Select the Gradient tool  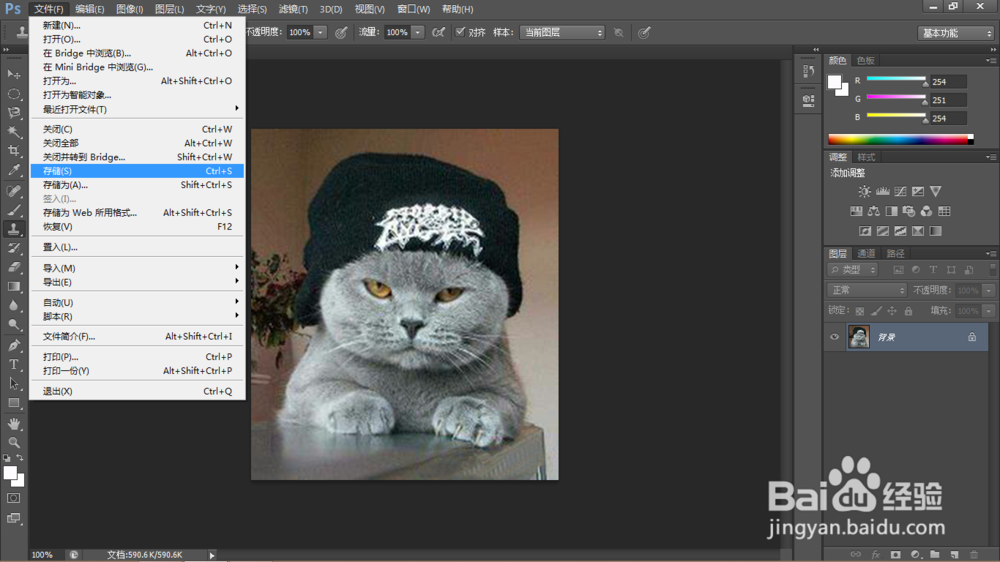click(13, 286)
